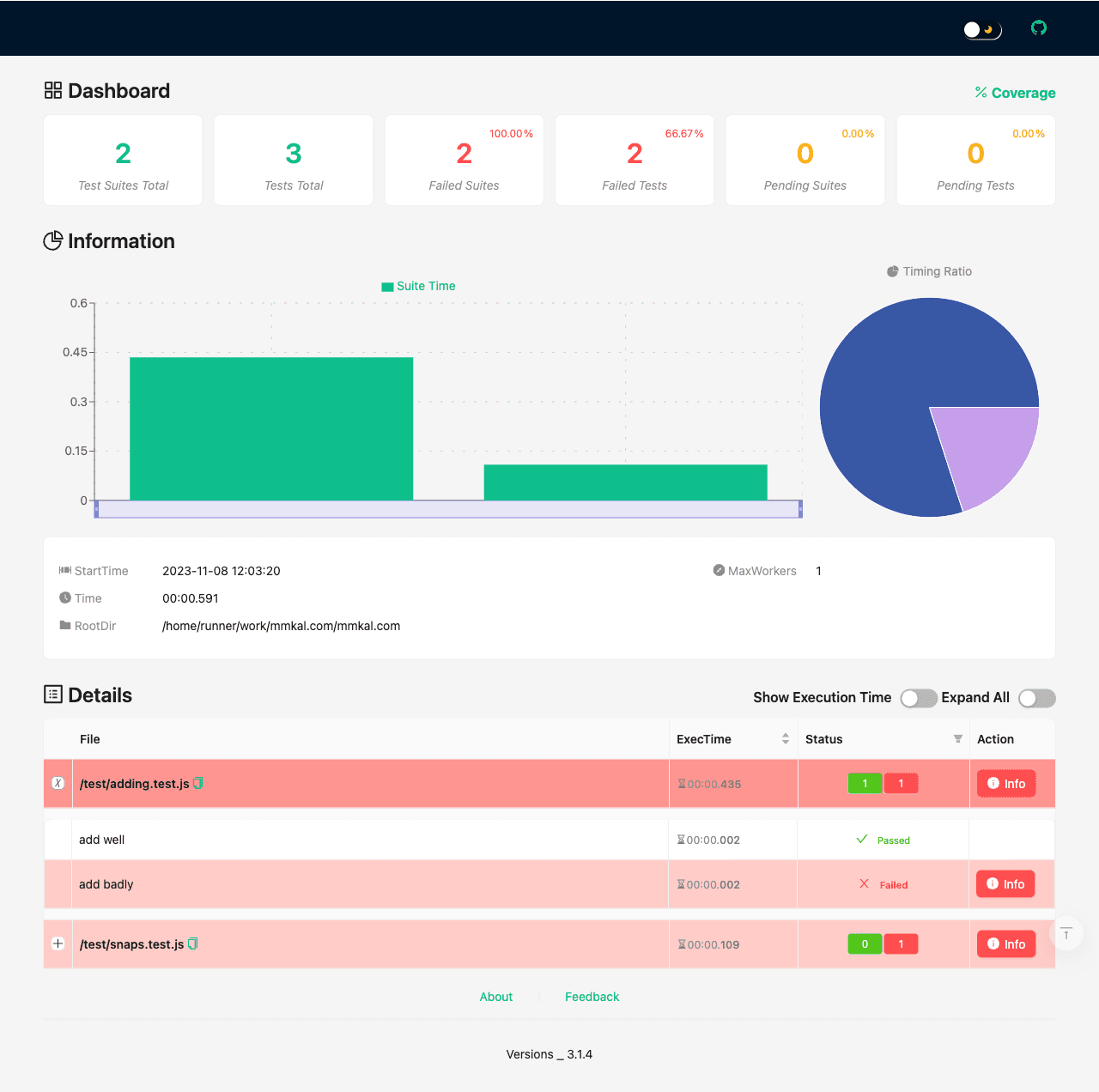Open the Feedback footer link

[592, 997]
